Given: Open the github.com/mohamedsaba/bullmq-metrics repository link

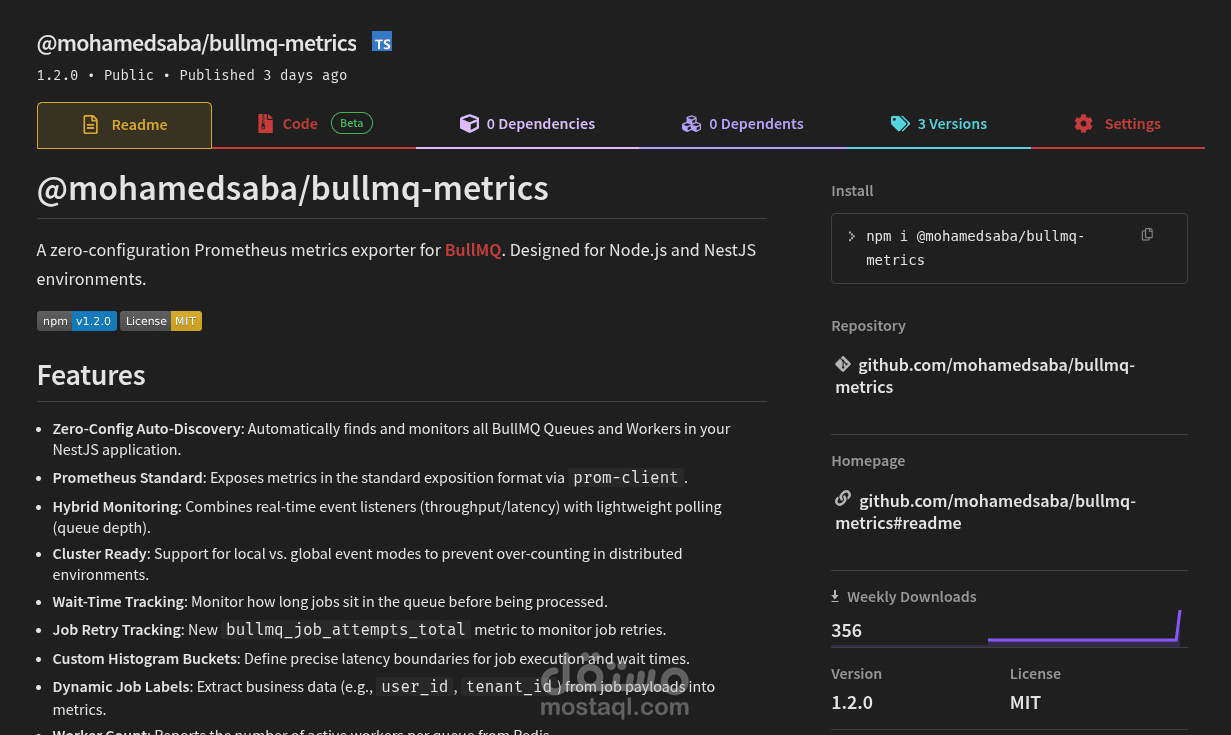Looking at the screenshot, I should [x=985, y=376].
